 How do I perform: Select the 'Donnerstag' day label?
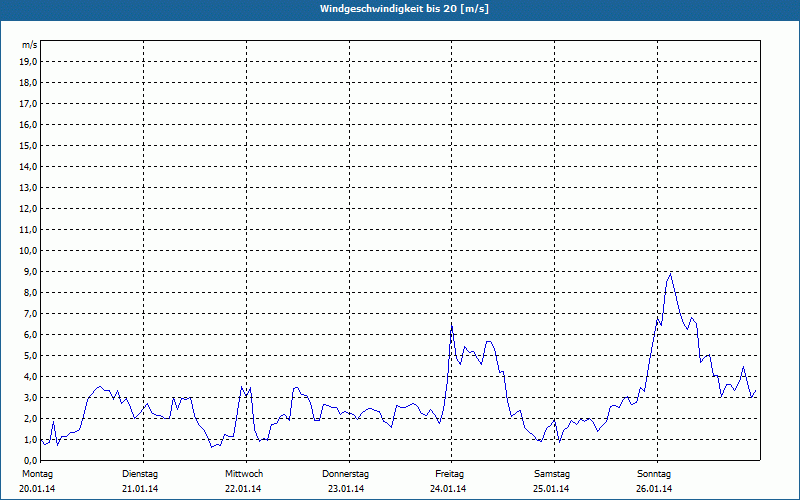coord(345,474)
